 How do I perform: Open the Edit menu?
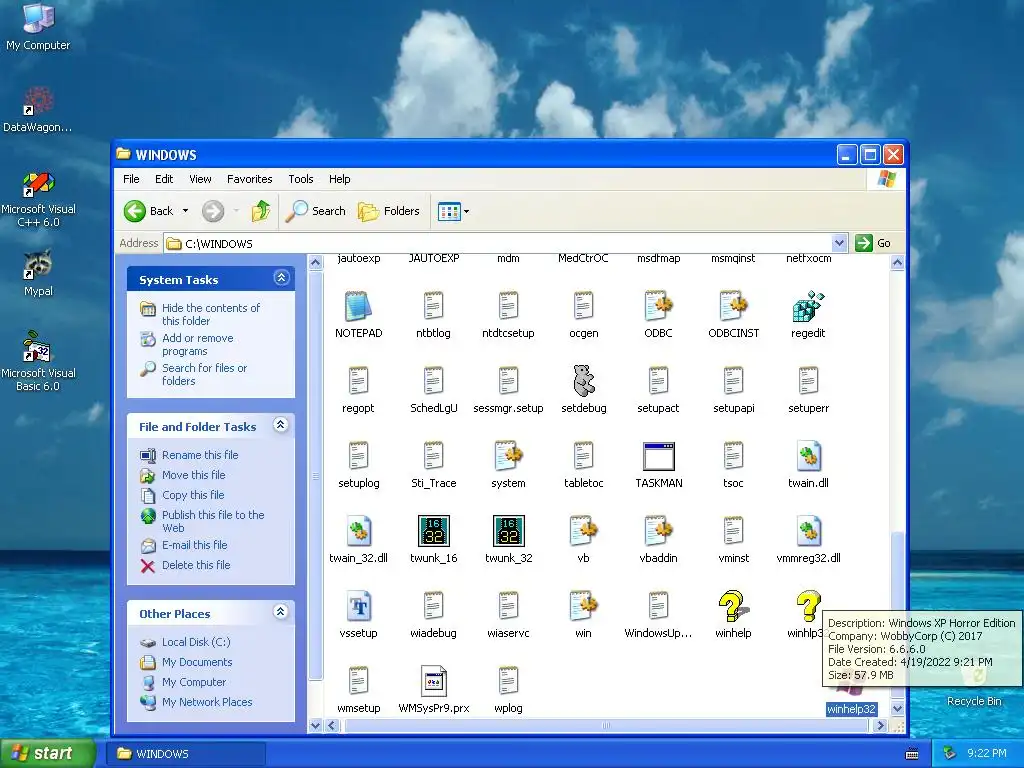pos(164,179)
